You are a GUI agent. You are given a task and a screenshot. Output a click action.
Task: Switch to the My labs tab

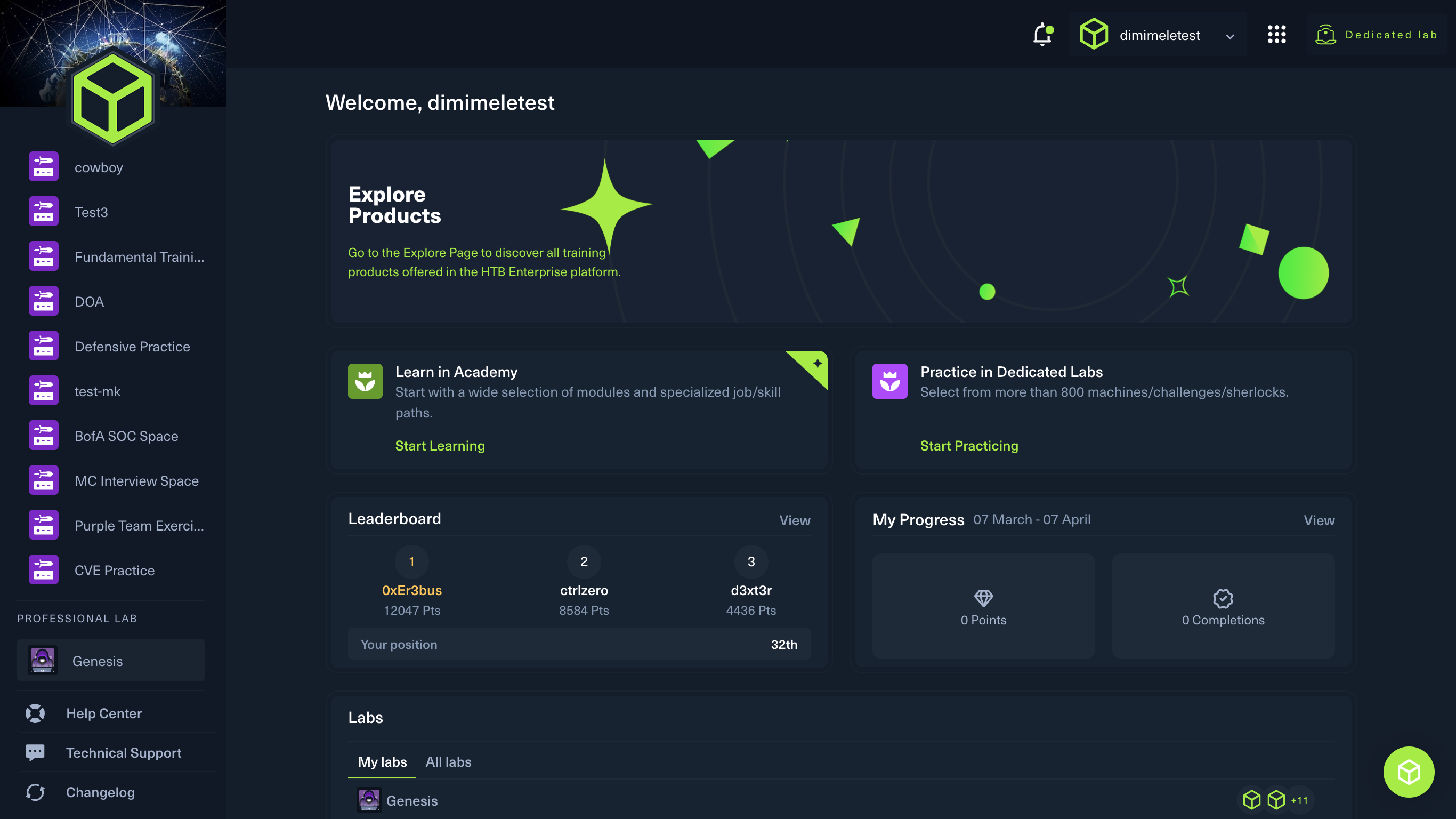(382, 762)
